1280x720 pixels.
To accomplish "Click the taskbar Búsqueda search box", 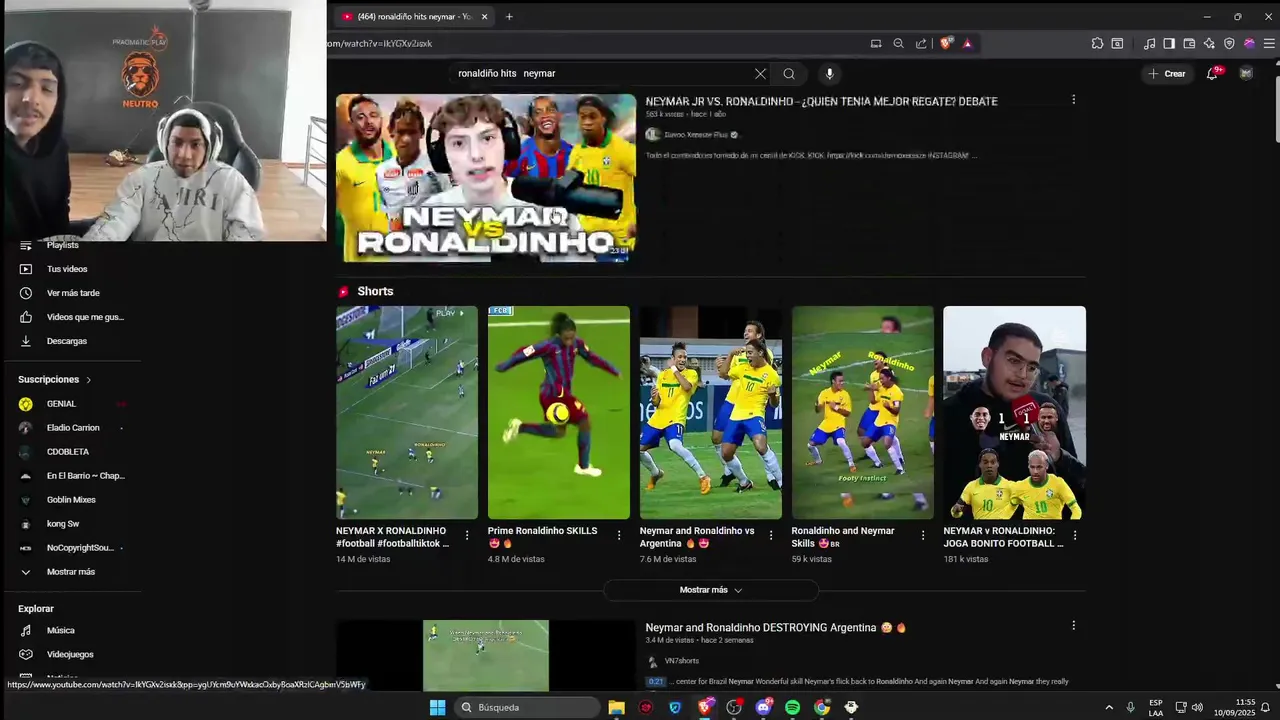I will point(527,707).
